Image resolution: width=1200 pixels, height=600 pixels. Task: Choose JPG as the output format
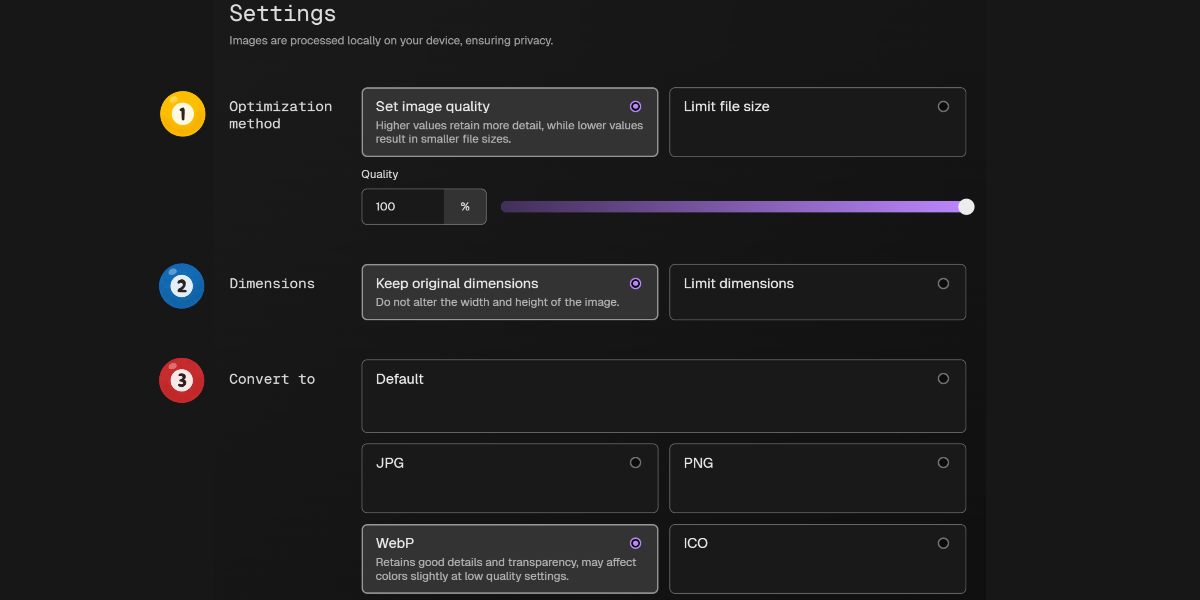tap(510, 478)
